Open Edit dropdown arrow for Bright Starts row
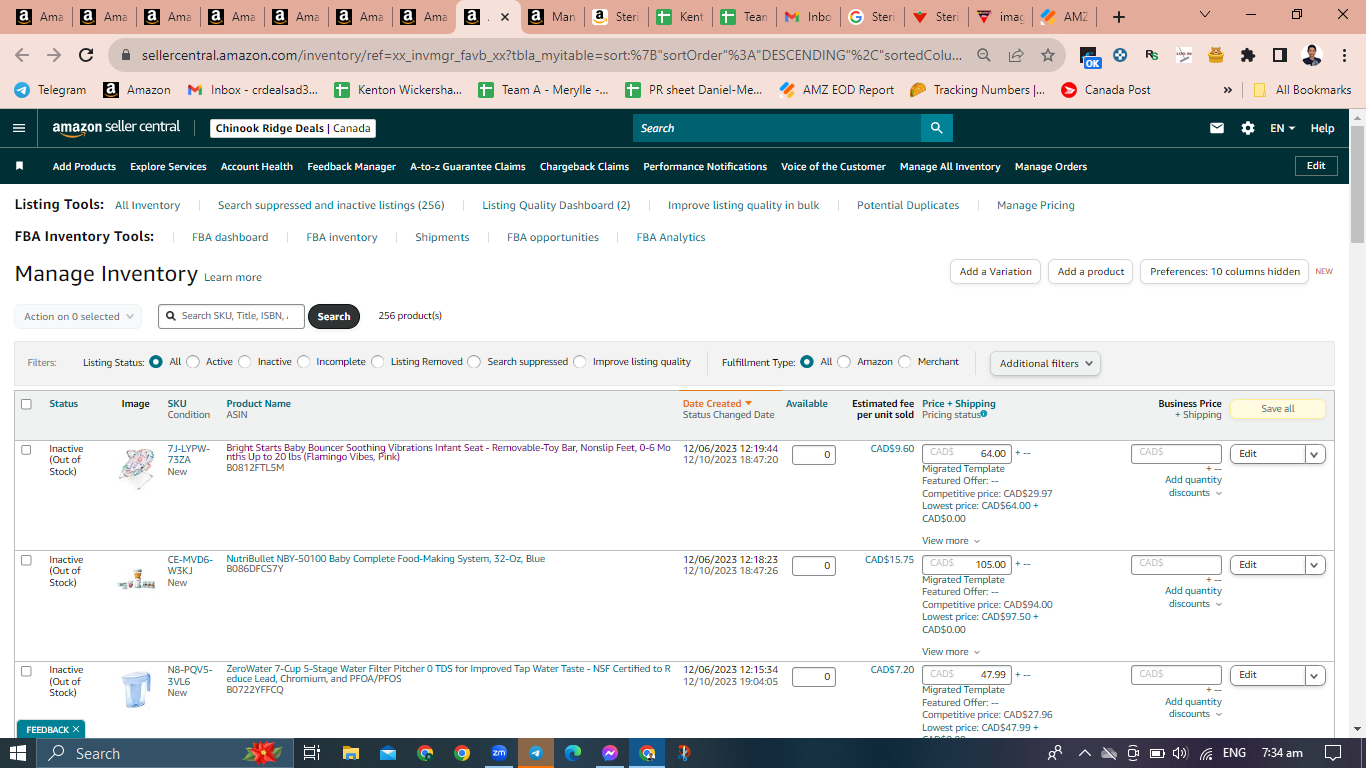The height and width of the screenshot is (768, 1366). [1315, 454]
